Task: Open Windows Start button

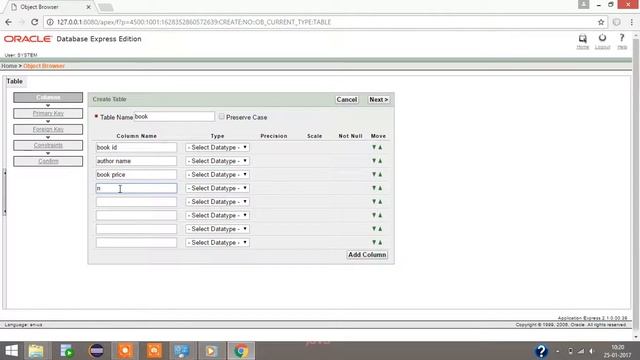Action: (12, 351)
